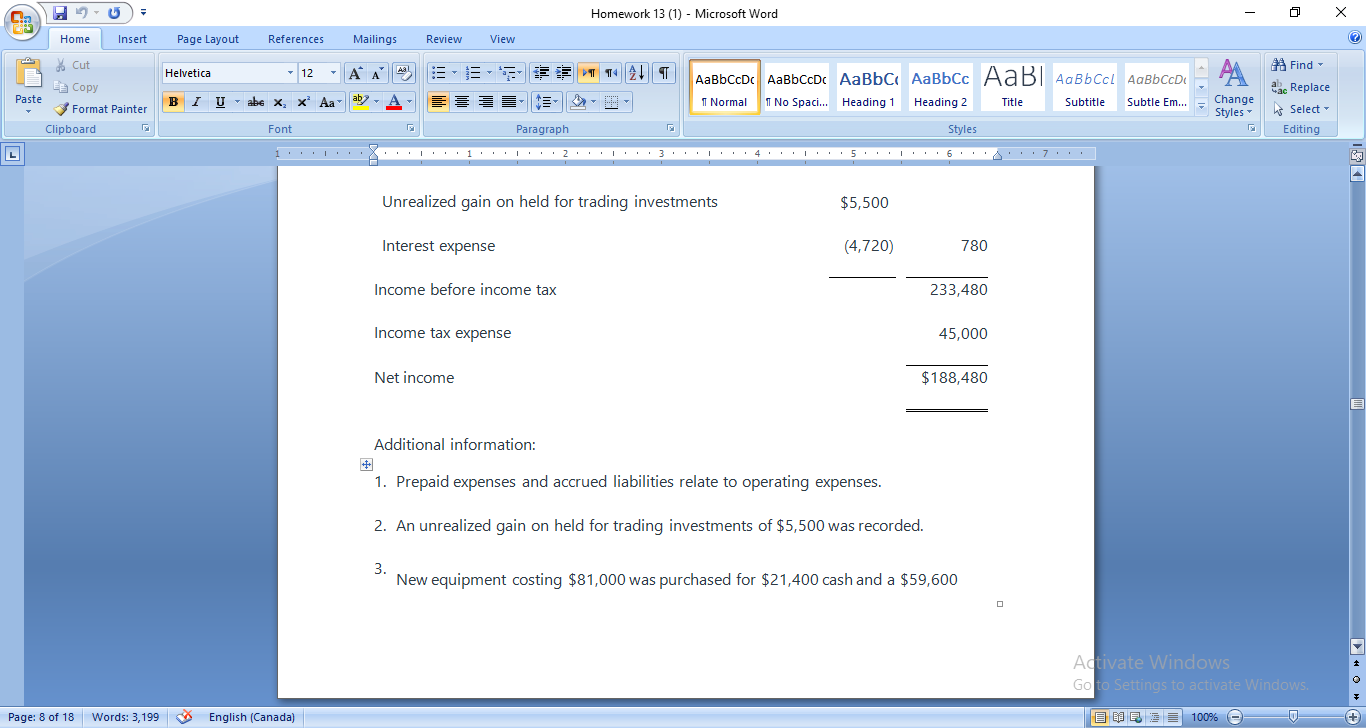Open the text highlight color dropdown
This screenshot has height=728, width=1366.
tap(376, 103)
